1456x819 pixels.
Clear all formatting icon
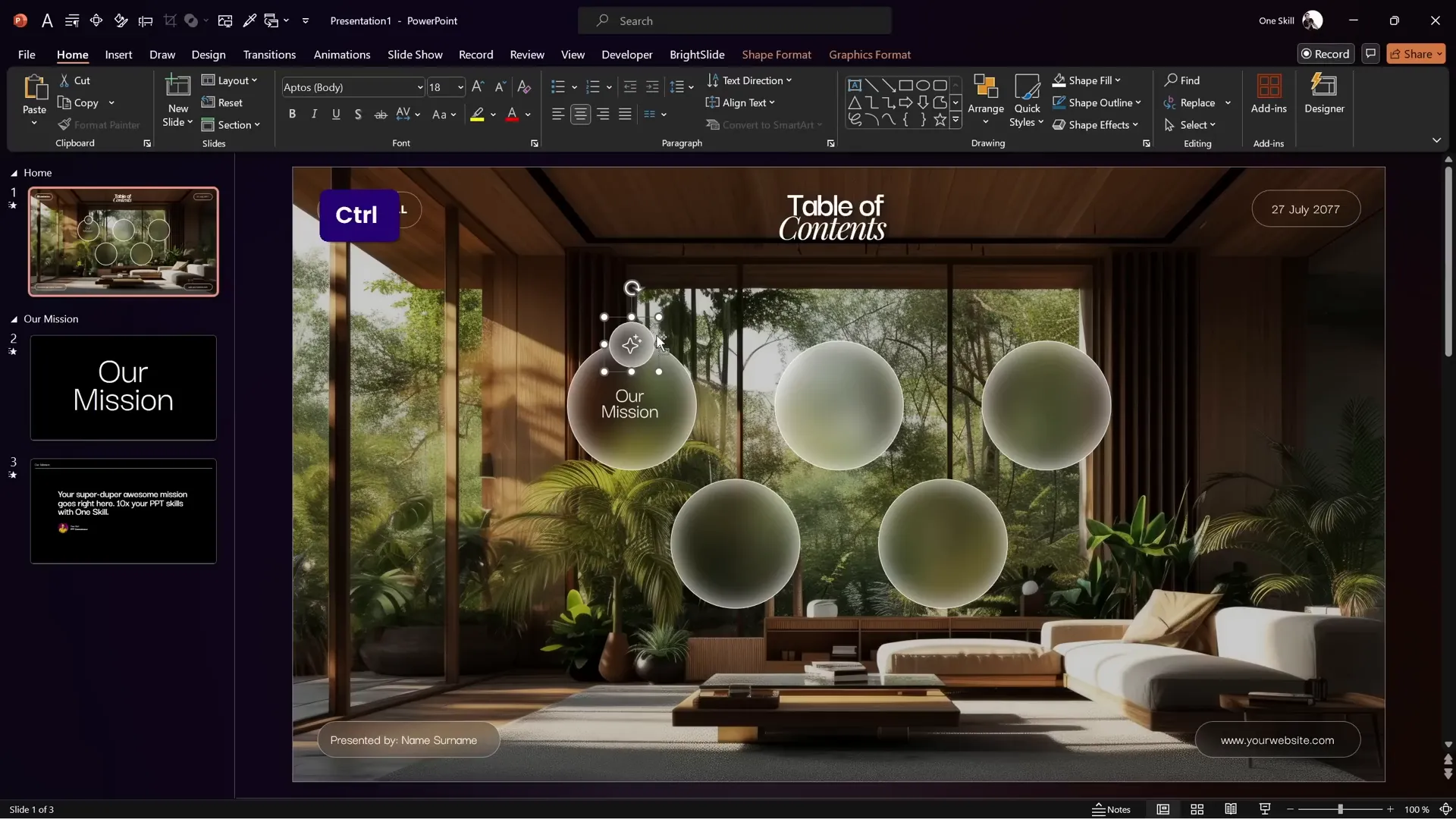coord(524,87)
